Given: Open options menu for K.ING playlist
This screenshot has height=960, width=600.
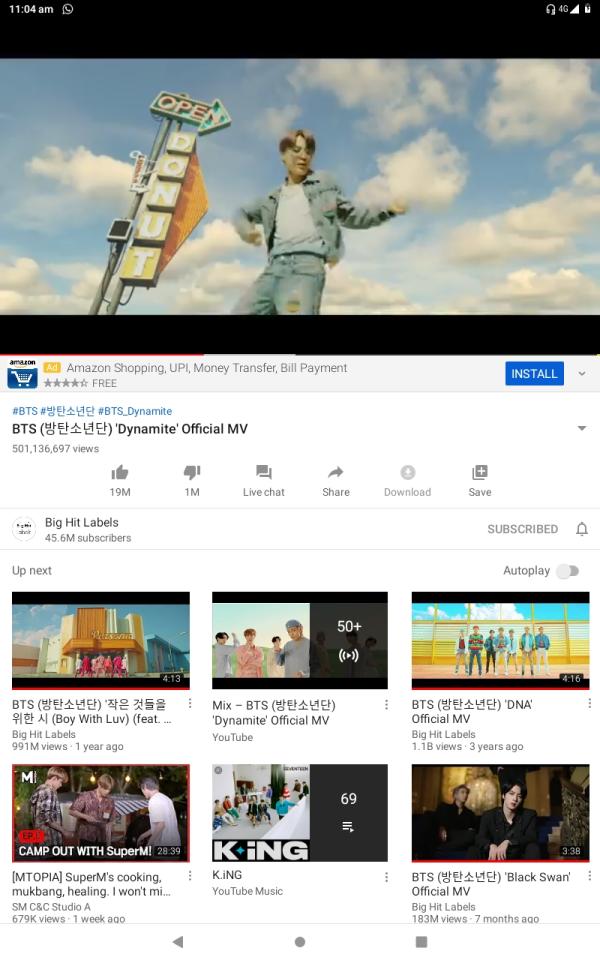Looking at the screenshot, I should click(386, 877).
